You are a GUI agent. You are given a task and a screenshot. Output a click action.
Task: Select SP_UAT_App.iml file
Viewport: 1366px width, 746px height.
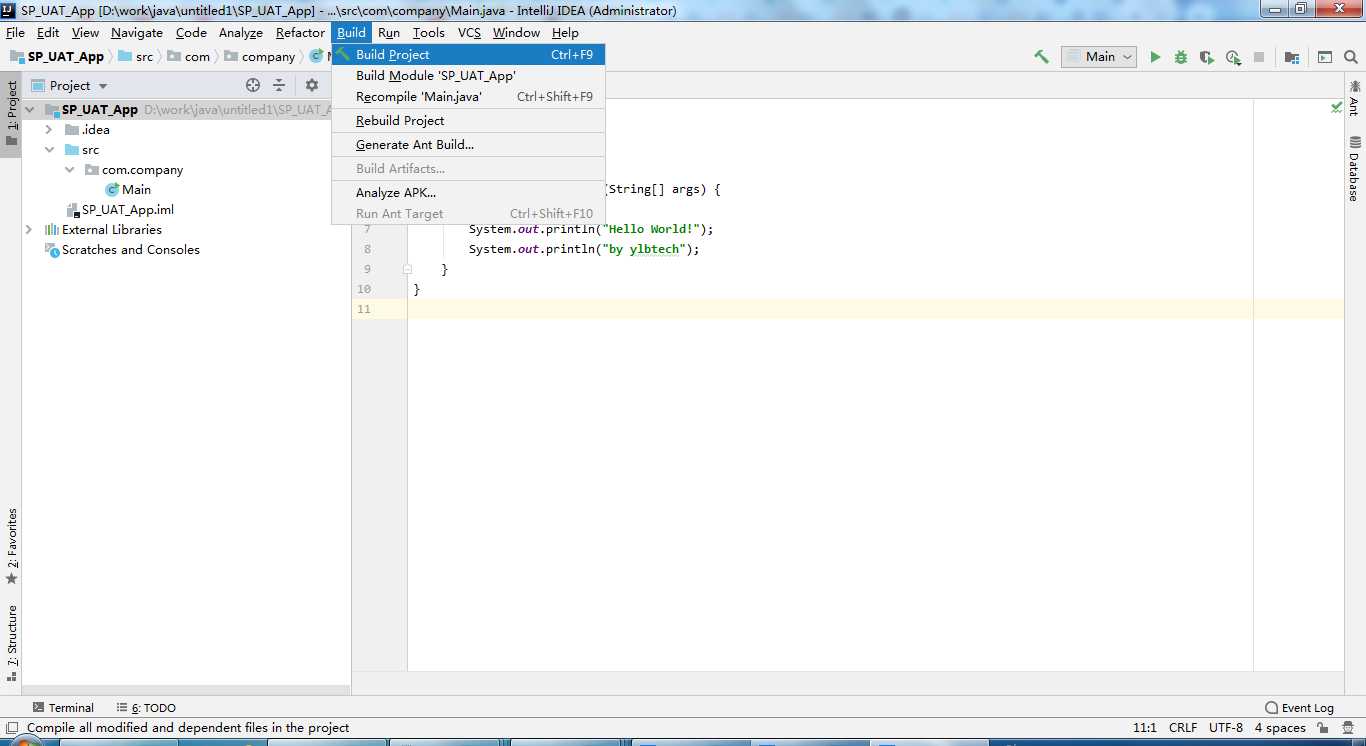click(x=120, y=210)
